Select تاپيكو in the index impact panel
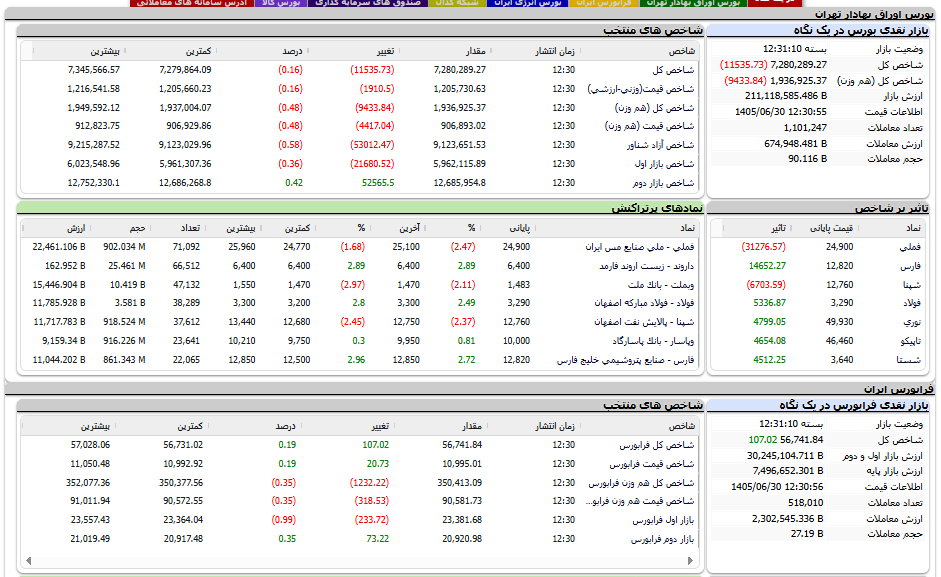The width and height of the screenshot is (941, 577). coord(910,341)
